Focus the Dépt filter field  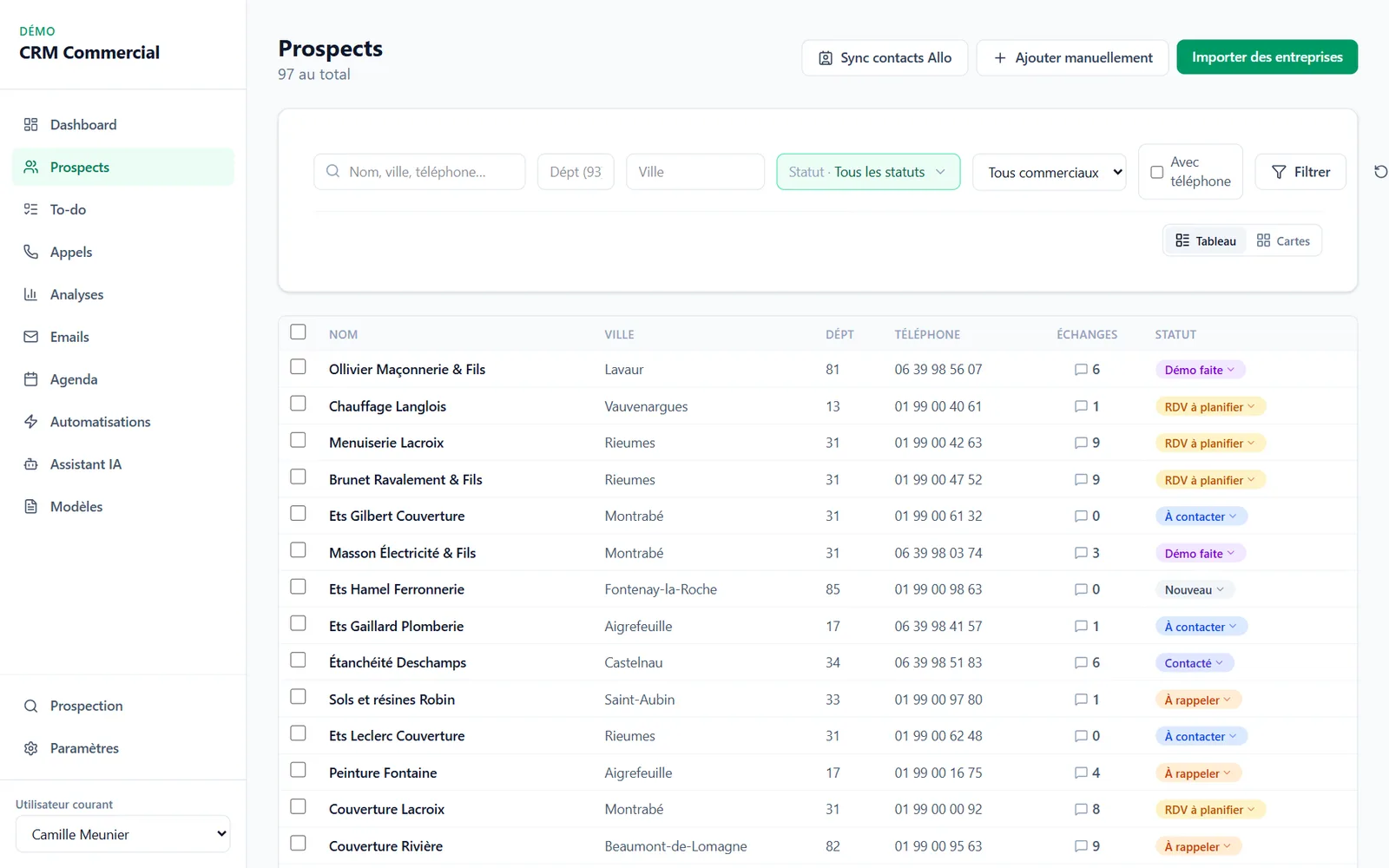pyautogui.click(x=576, y=172)
